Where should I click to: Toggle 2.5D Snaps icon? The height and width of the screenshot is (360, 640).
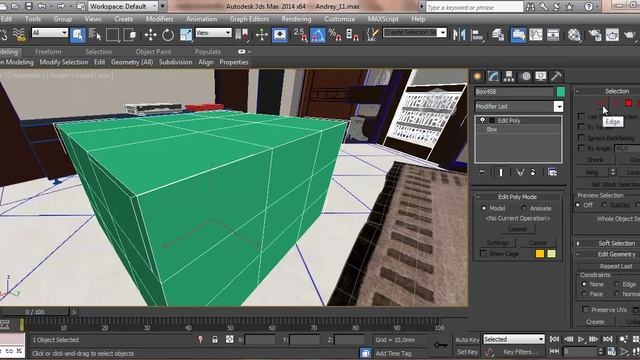300,35
